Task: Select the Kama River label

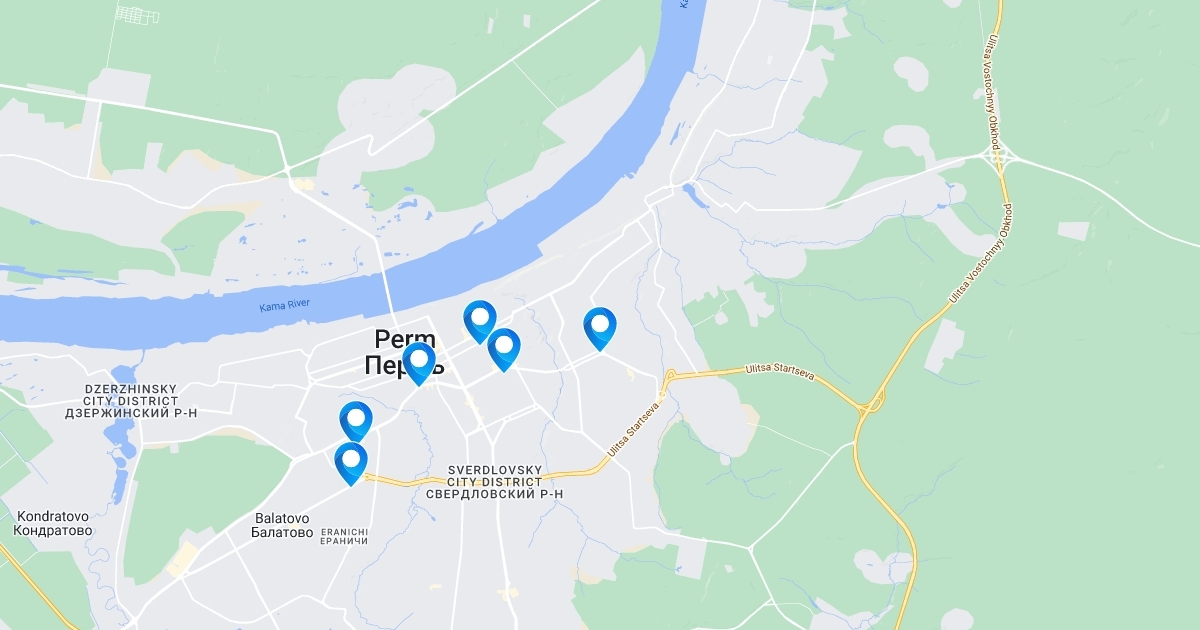Action: (x=286, y=306)
